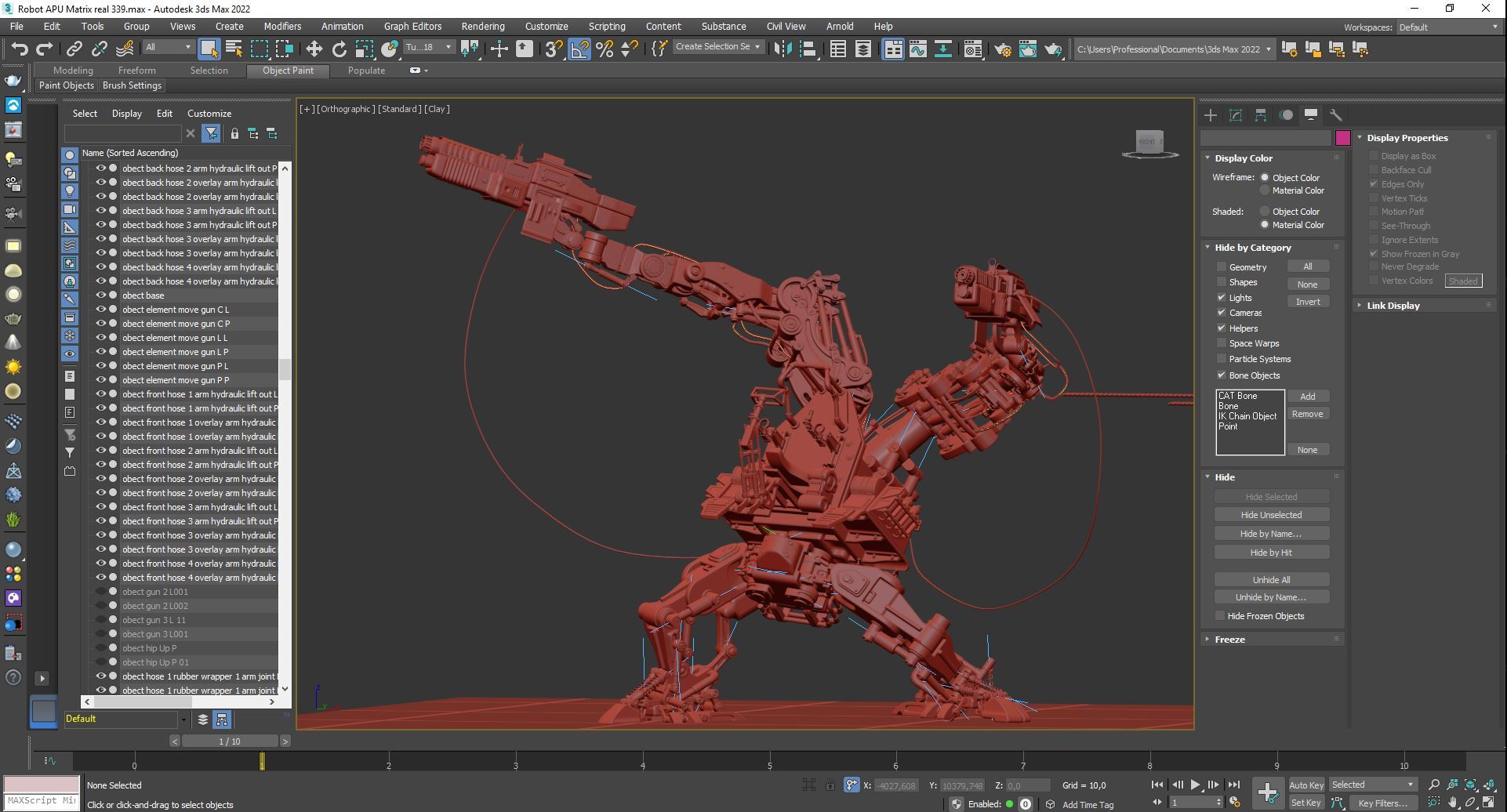Select Object Color radio for Shaded
The image size is (1507, 812).
[x=1264, y=212]
